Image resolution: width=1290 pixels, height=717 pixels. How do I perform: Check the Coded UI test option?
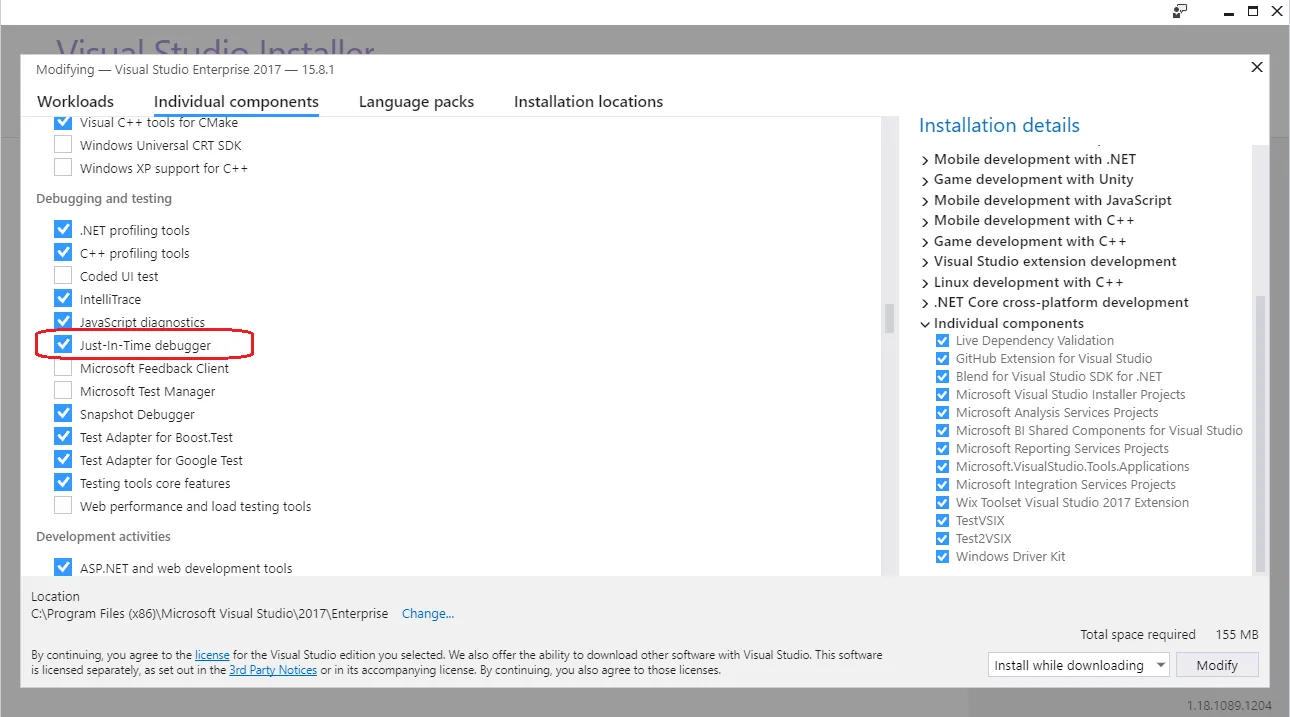point(63,276)
